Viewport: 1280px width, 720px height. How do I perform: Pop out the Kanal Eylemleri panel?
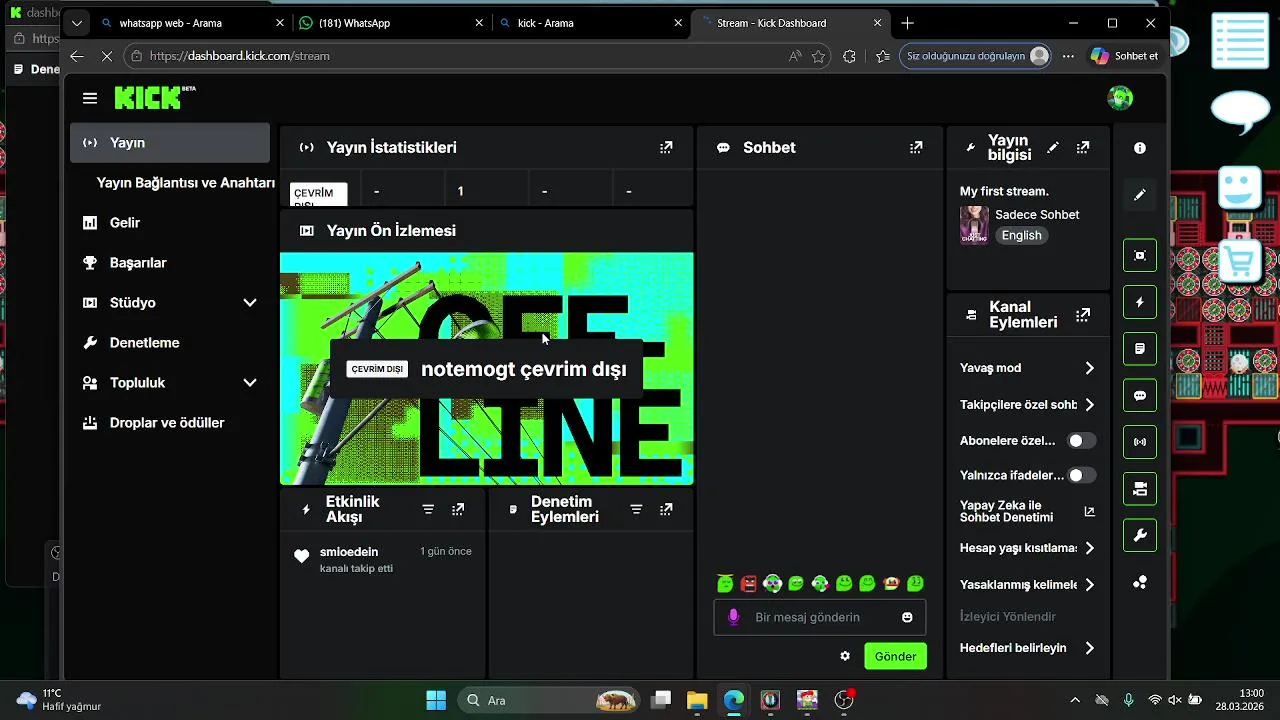(x=1083, y=315)
